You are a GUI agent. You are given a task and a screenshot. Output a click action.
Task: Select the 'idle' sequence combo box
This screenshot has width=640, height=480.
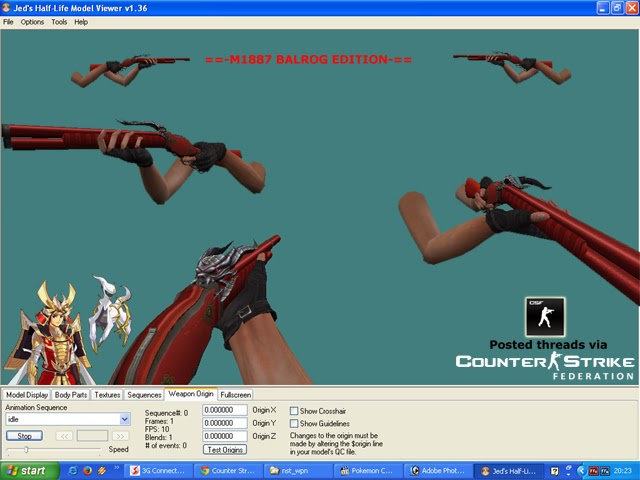pyautogui.click(x=68, y=419)
